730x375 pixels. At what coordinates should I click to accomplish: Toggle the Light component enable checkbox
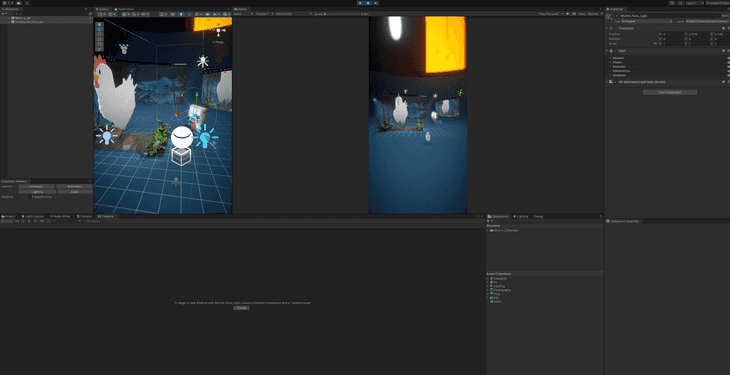point(615,50)
